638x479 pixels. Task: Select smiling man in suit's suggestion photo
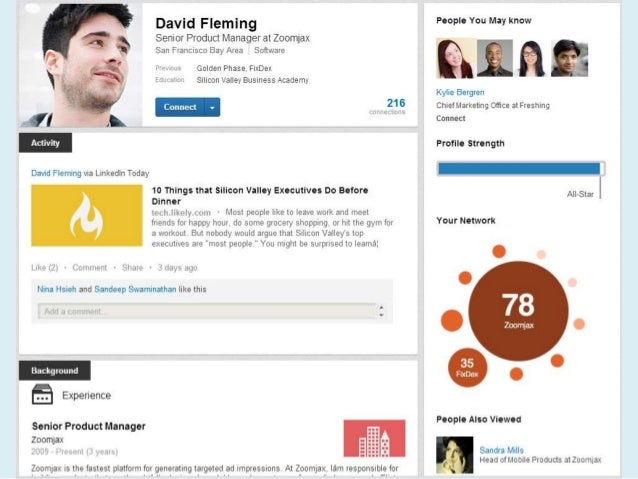[x=495, y=58]
